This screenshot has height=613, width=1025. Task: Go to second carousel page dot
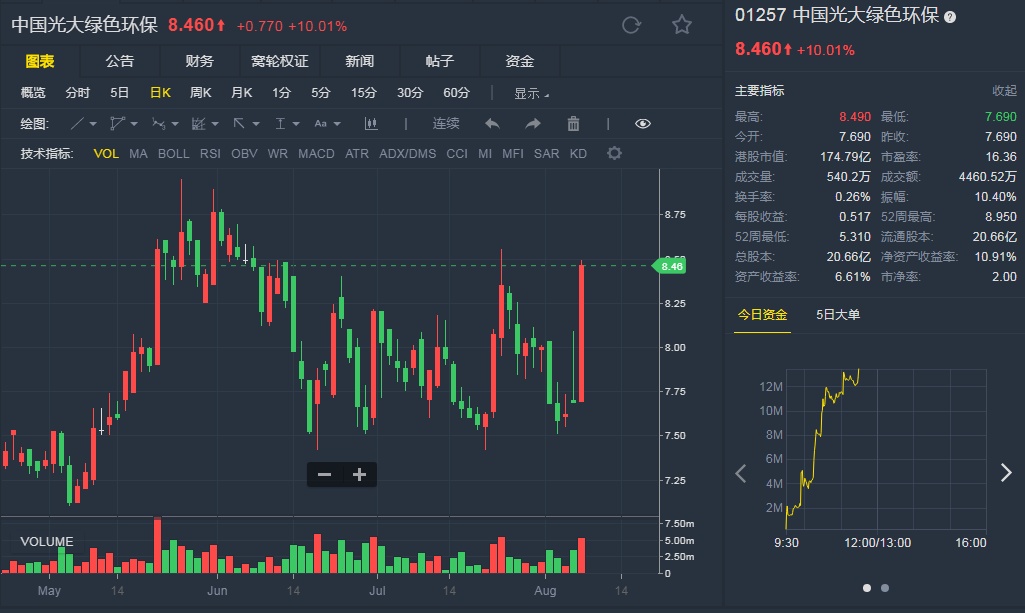coord(885,588)
